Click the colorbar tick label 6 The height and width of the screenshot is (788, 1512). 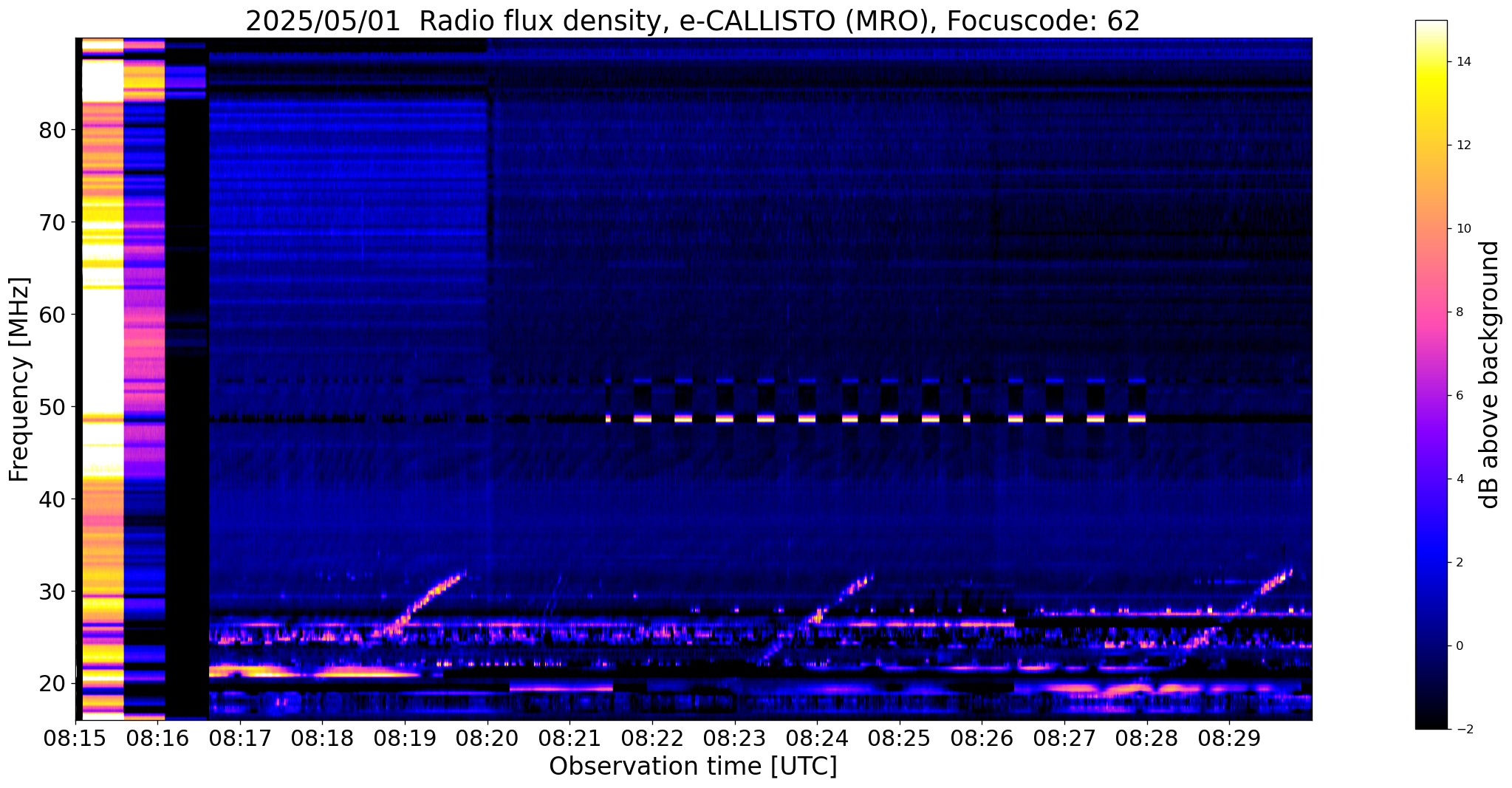pyautogui.click(x=1460, y=396)
